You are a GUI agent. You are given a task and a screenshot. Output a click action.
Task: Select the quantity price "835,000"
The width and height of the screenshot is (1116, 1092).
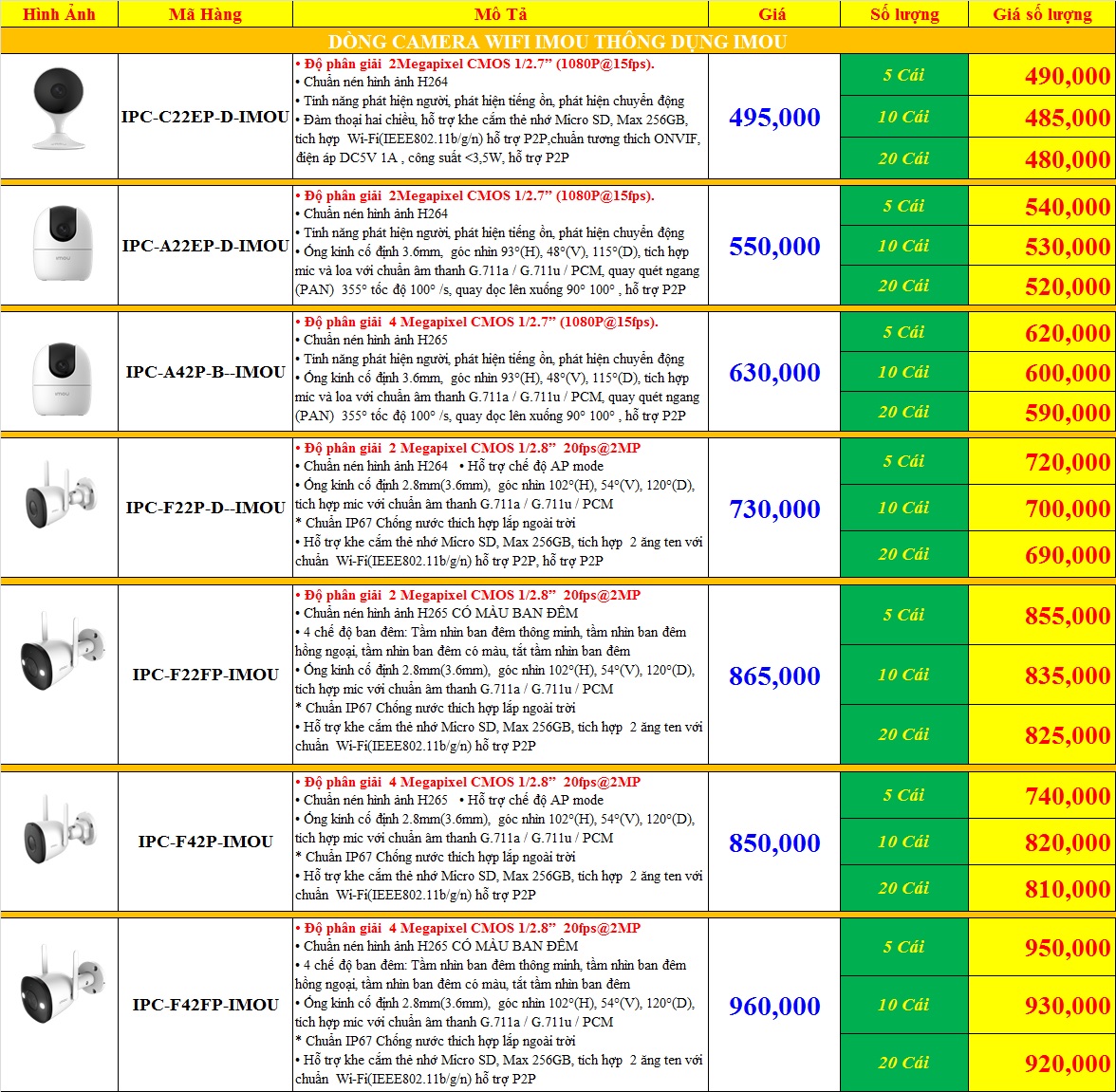tap(1068, 676)
